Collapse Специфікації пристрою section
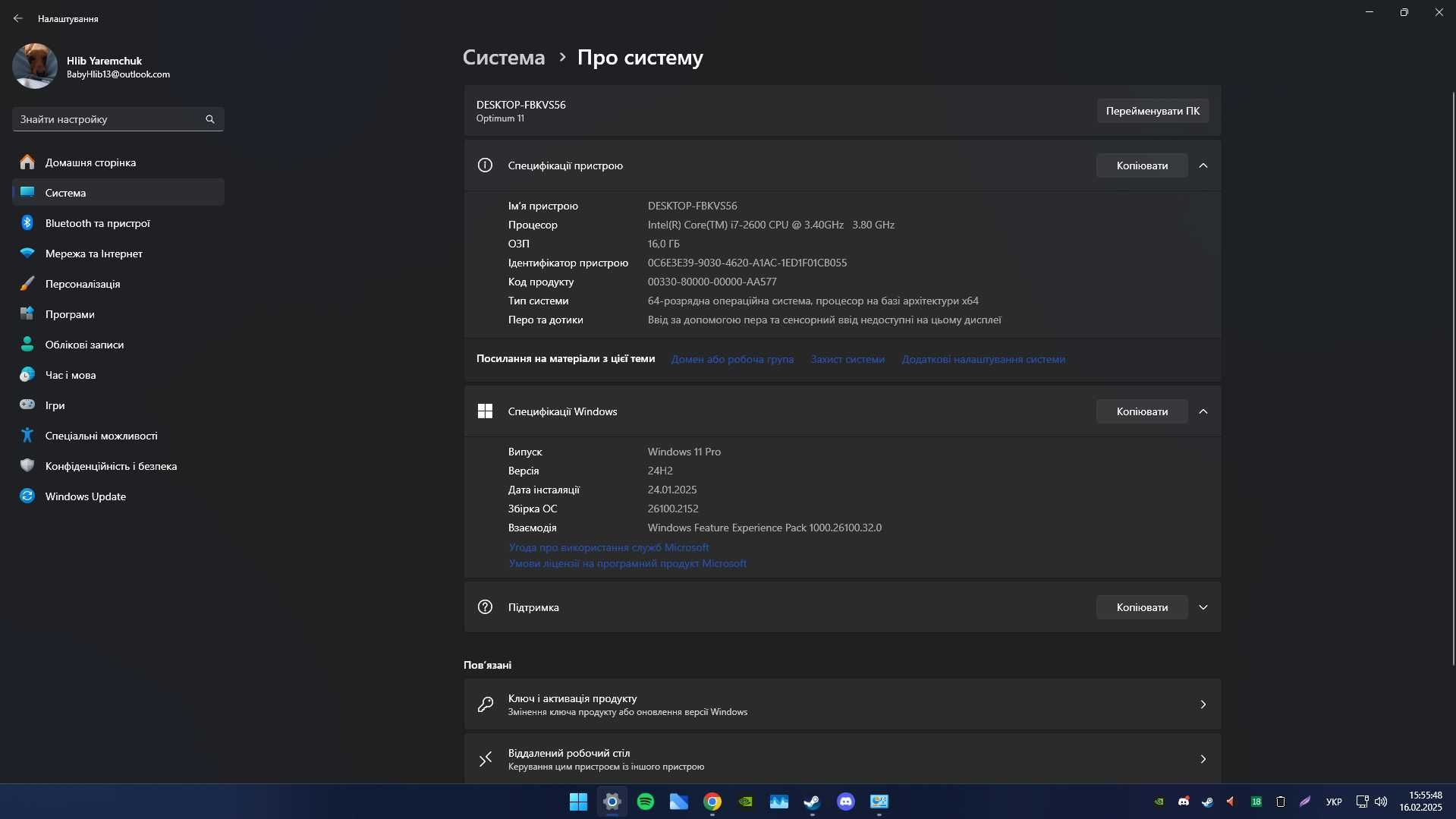Screen dimensions: 1456x819 coord(1203,165)
